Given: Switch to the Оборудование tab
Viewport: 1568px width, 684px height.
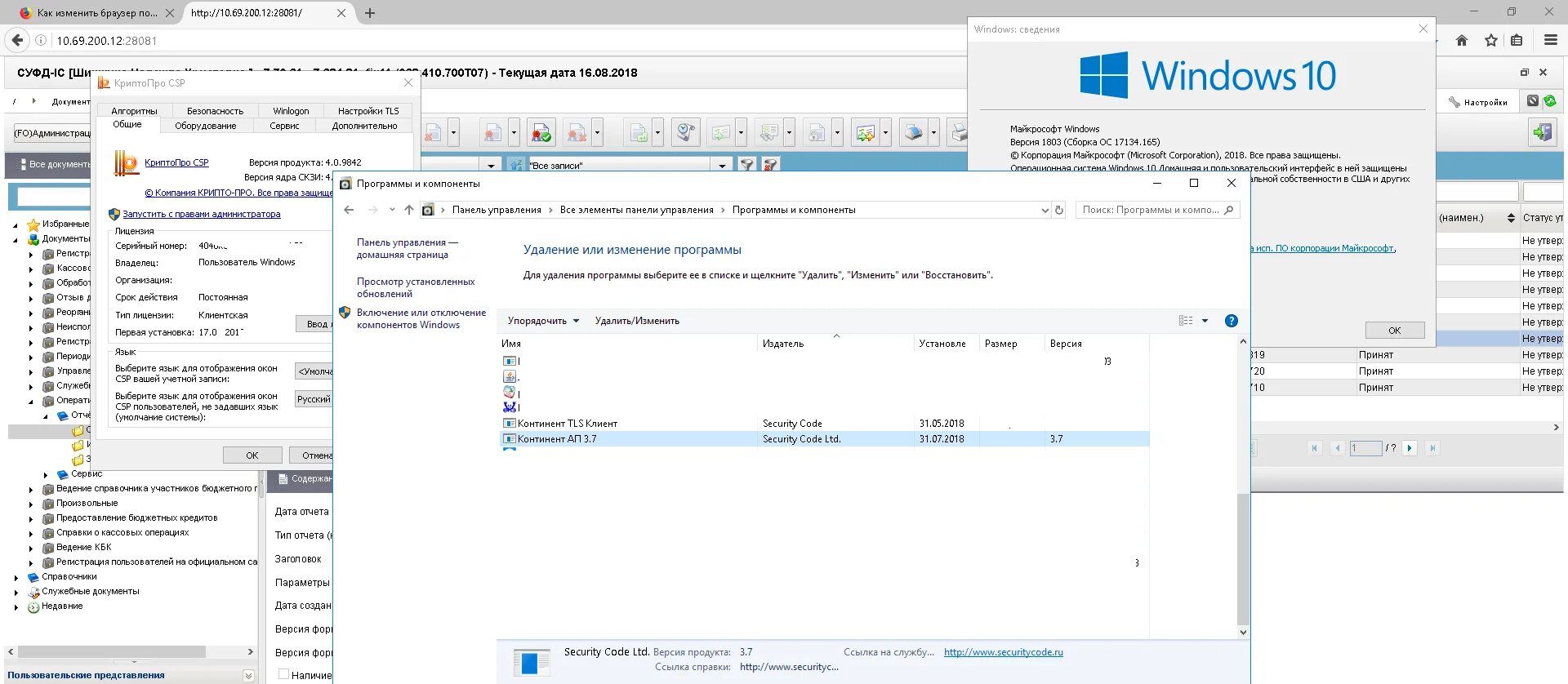Looking at the screenshot, I should point(206,126).
